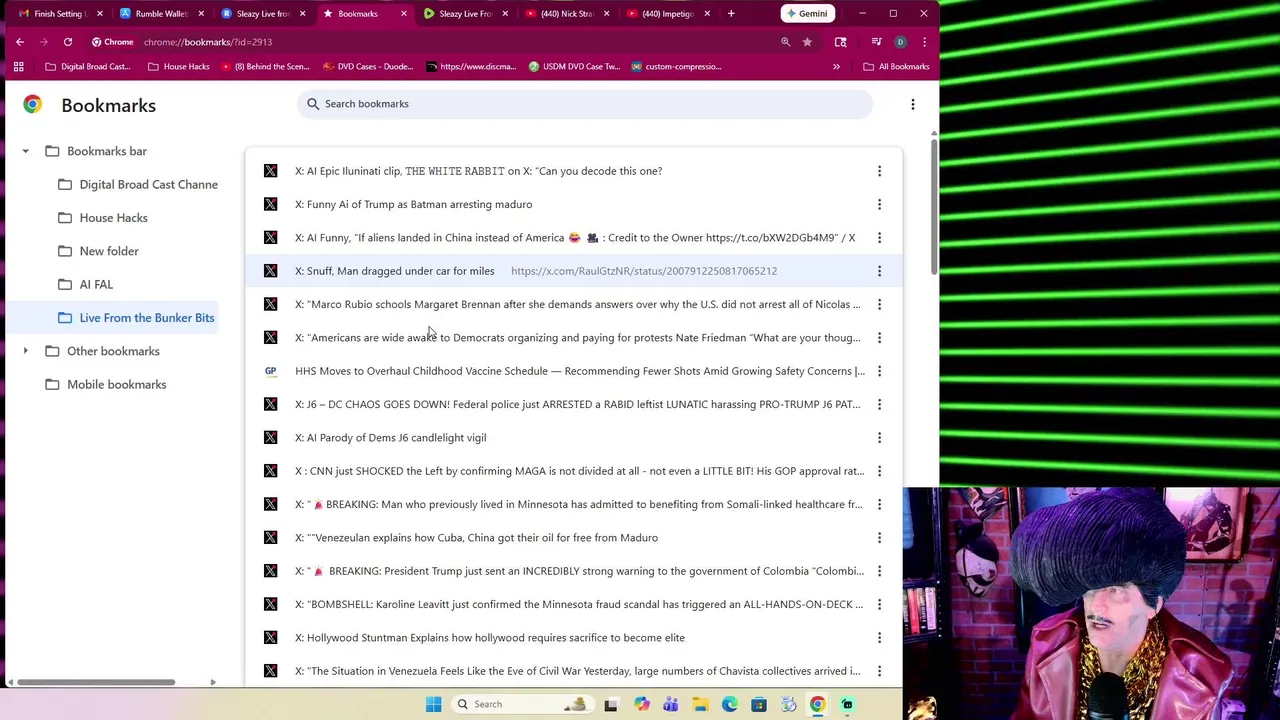Open a new browser tab
The height and width of the screenshot is (720, 1280).
pos(731,14)
